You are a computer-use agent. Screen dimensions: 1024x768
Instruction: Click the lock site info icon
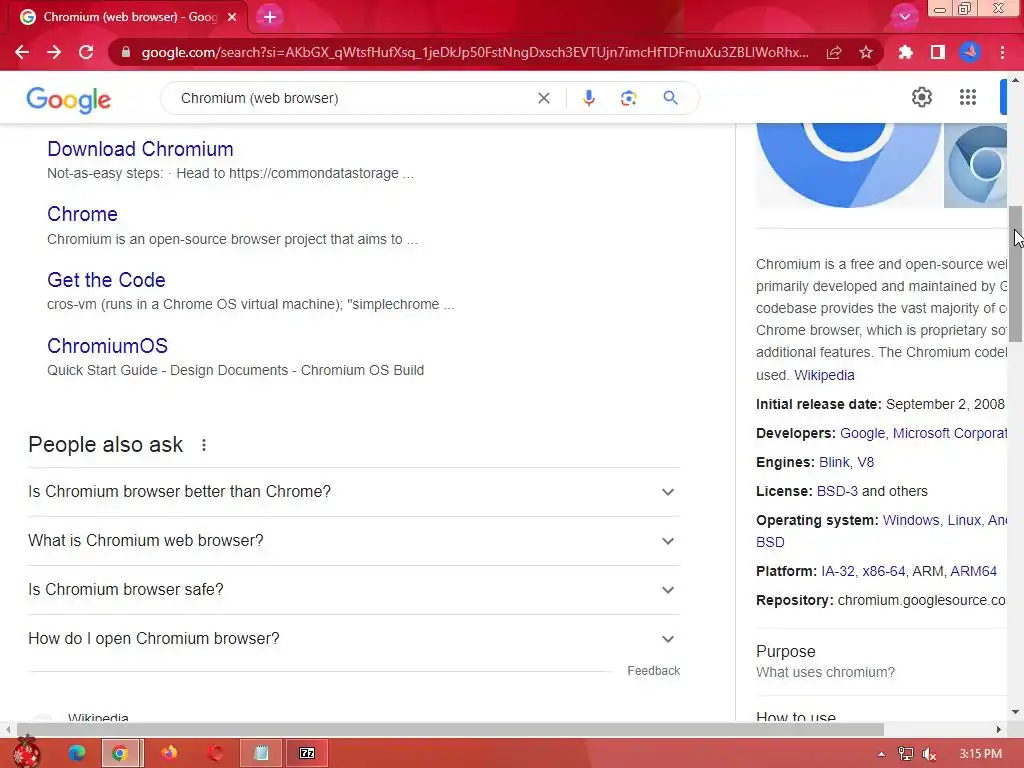coord(126,52)
